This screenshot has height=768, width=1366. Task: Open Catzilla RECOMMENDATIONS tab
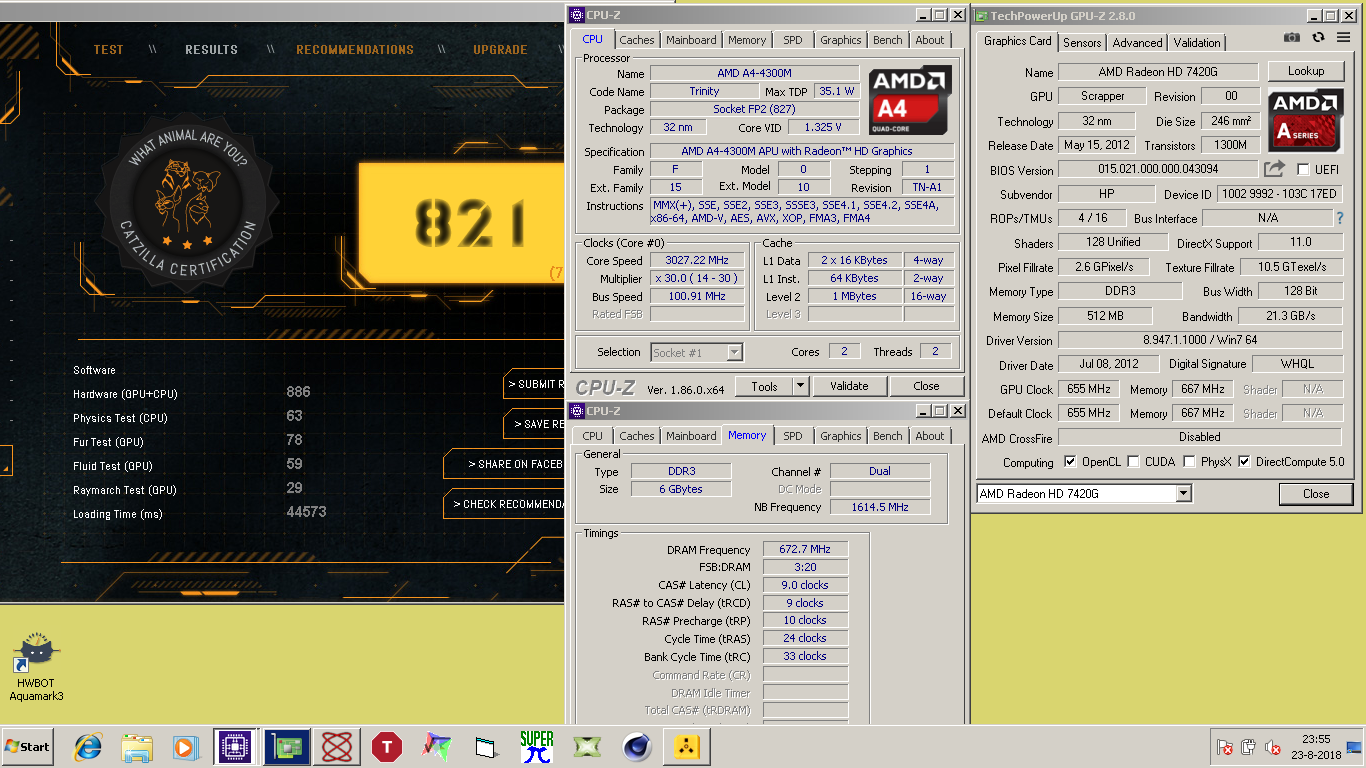[x=355, y=49]
